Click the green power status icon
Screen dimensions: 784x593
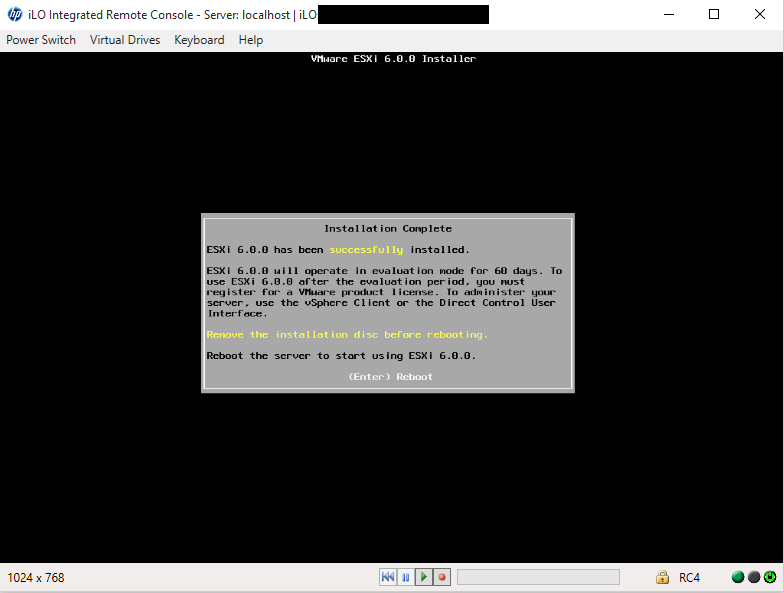(x=770, y=577)
